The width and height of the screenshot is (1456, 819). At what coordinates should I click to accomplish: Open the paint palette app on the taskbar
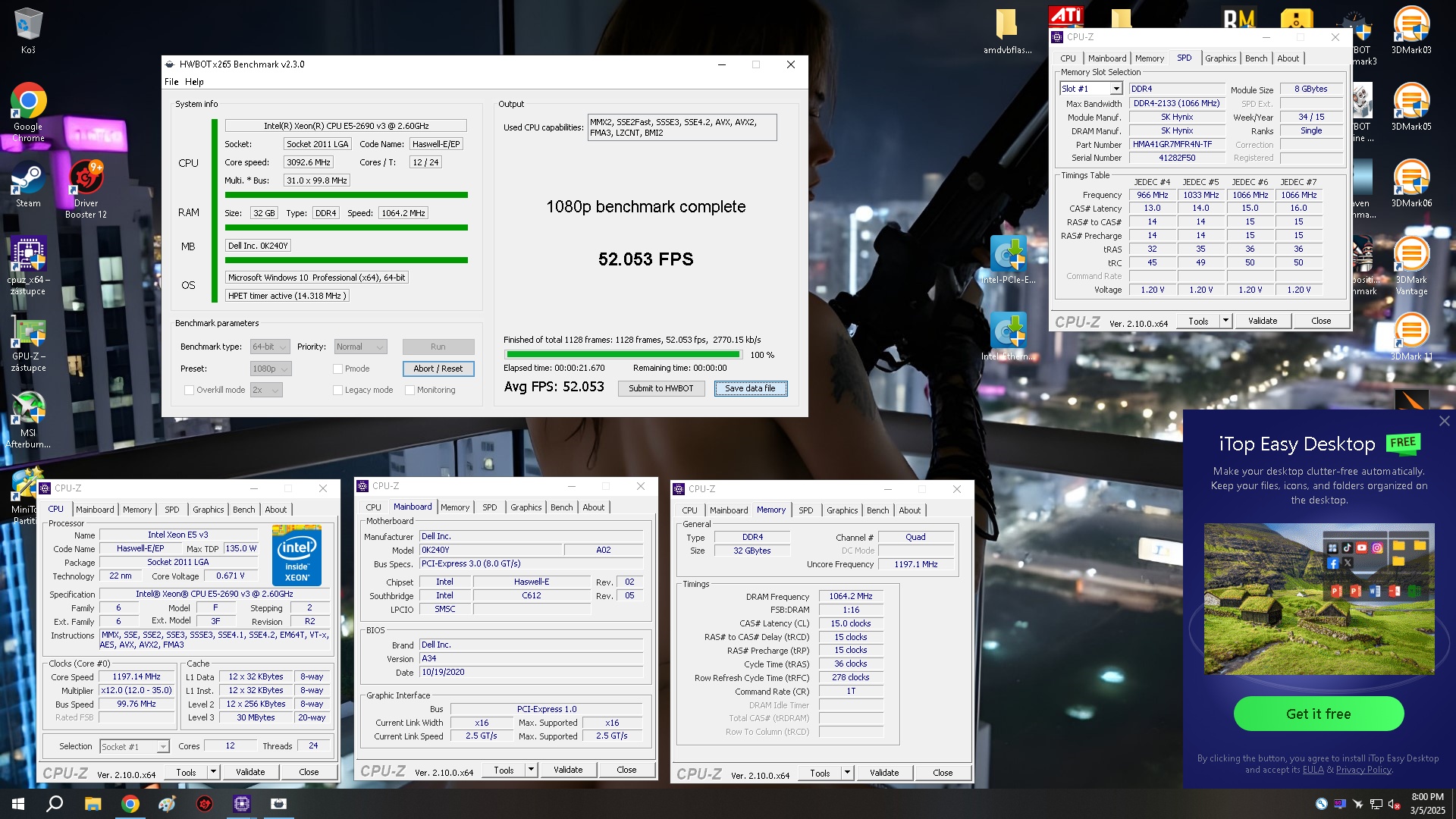[x=168, y=804]
